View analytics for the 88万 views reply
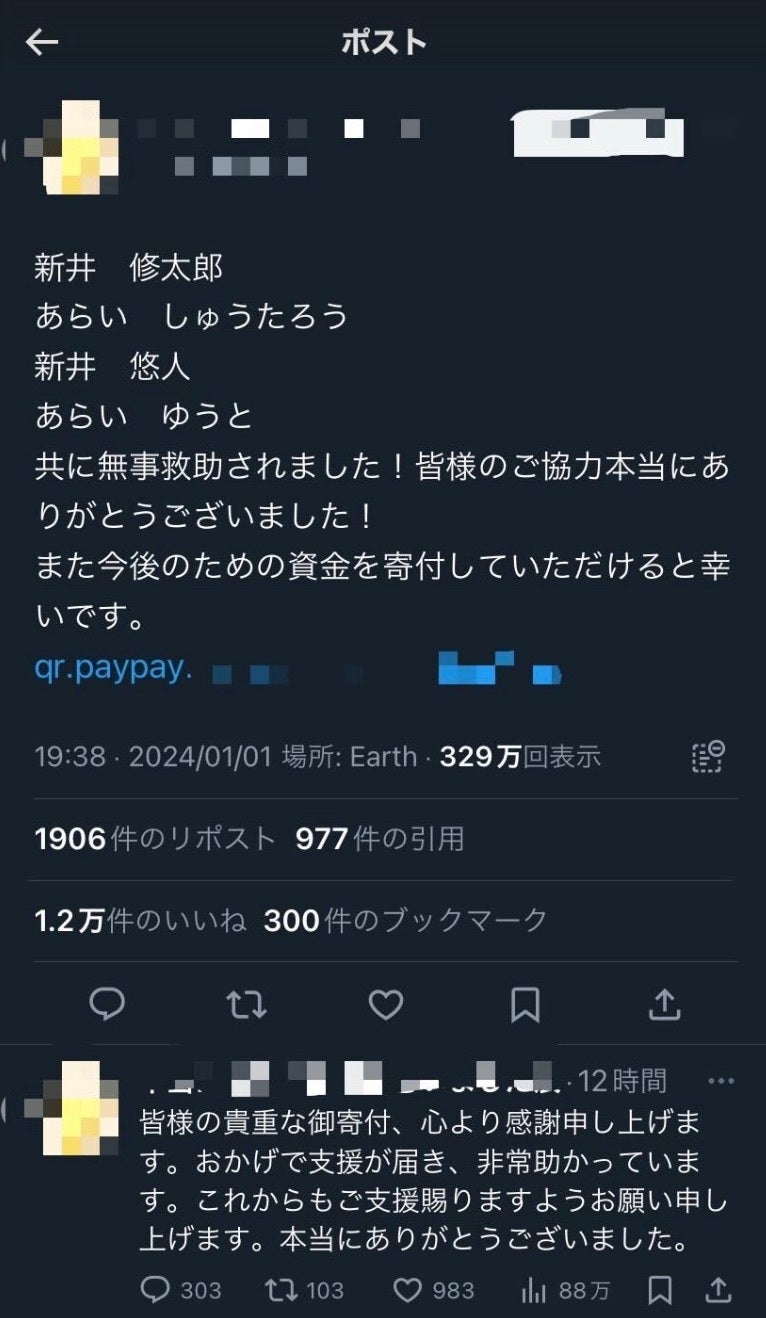This screenshot has height=1318, width=766. [565, 1290]
